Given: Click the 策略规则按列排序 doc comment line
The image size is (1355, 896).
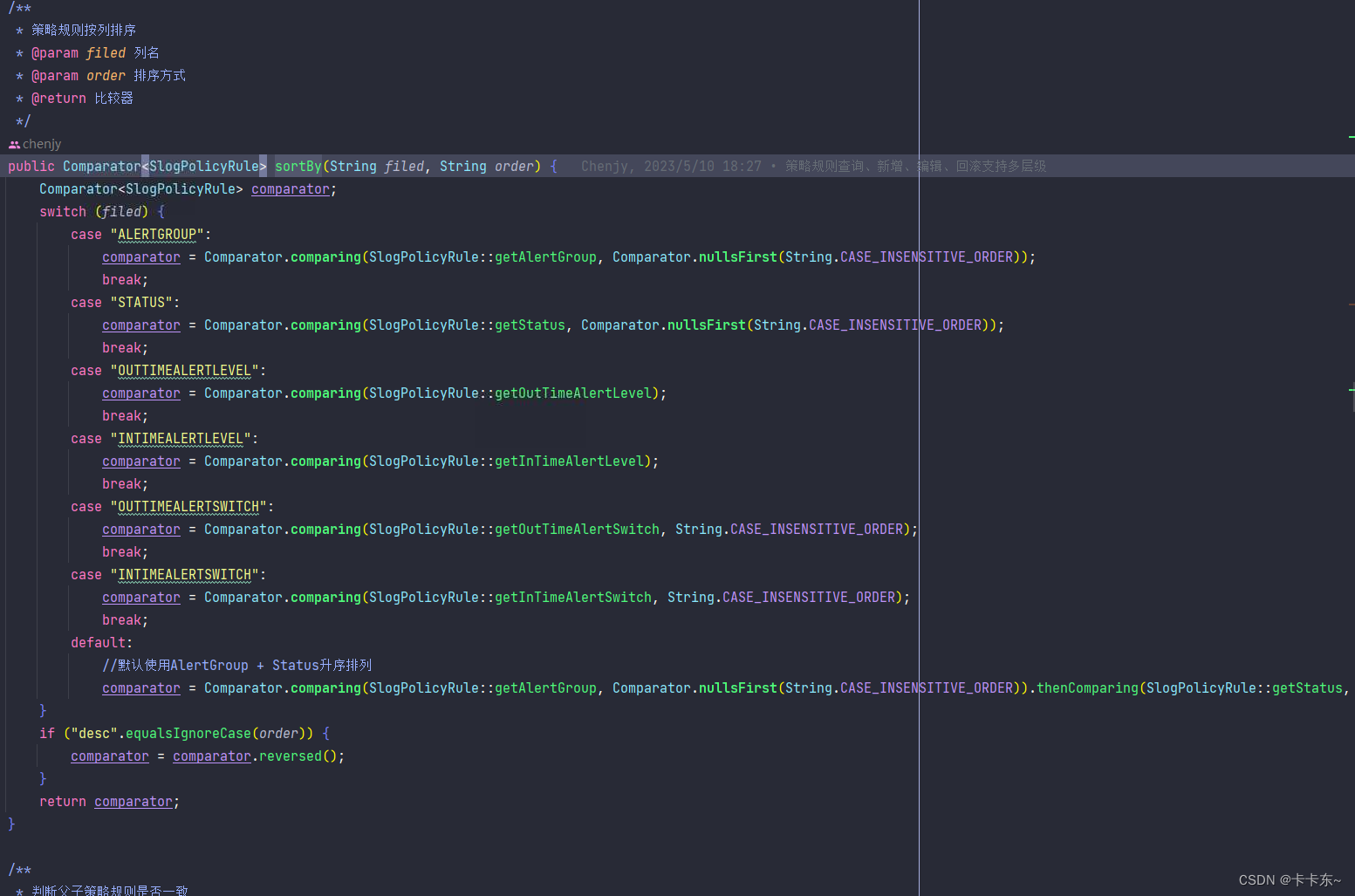Looking at the screenshot, I should [x=84, y=30].
